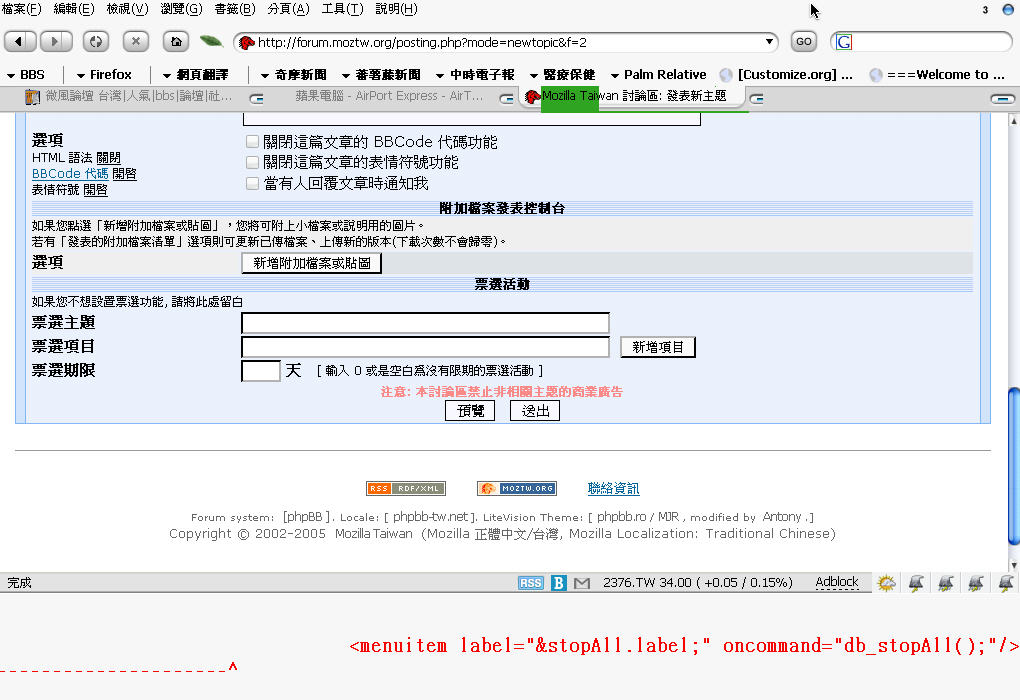Focus the 票選期限 days field

coord(261,371)
